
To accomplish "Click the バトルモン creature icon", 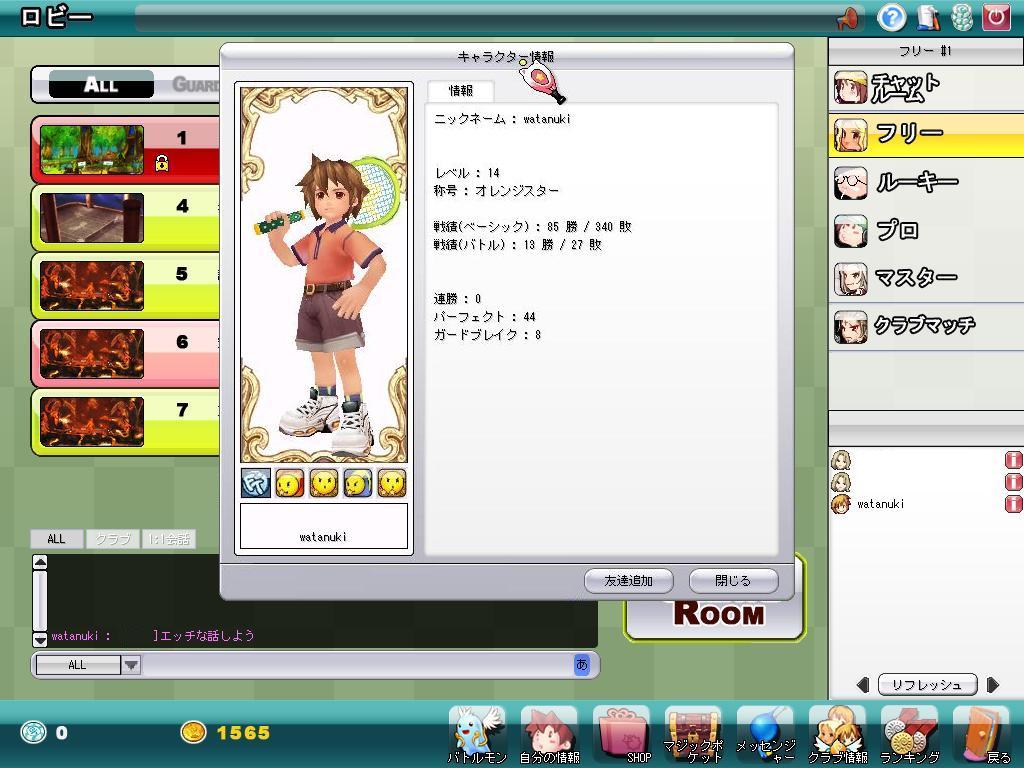I will [477, 735].
